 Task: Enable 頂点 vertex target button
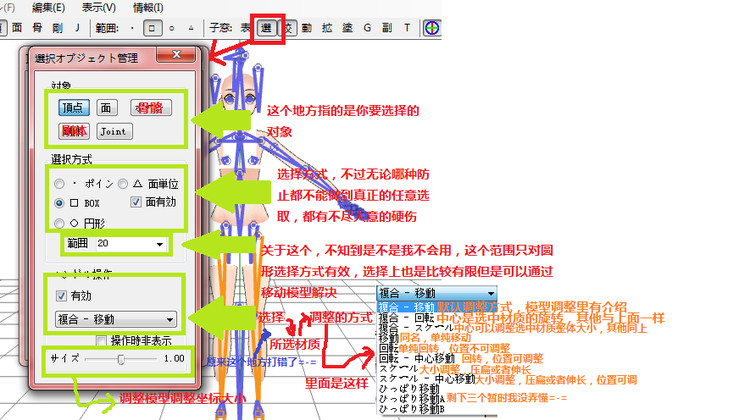point(74,108)
